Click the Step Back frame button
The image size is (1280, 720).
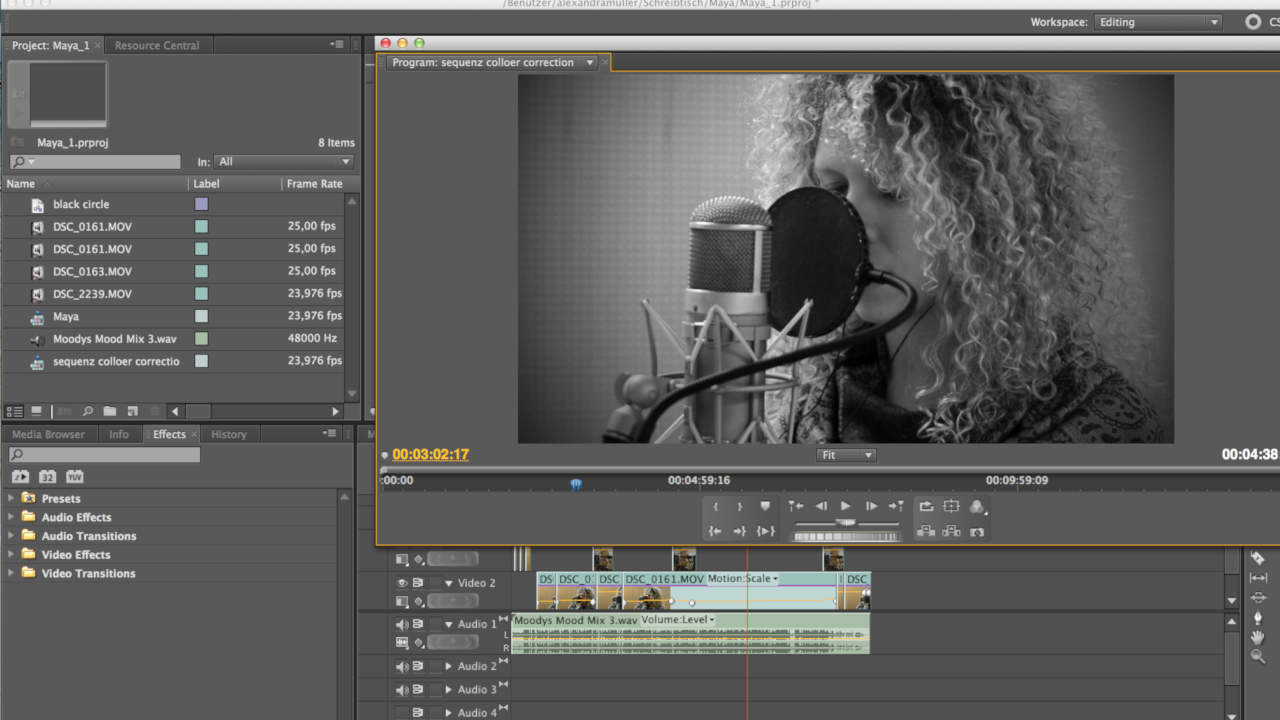coord(821,507)
